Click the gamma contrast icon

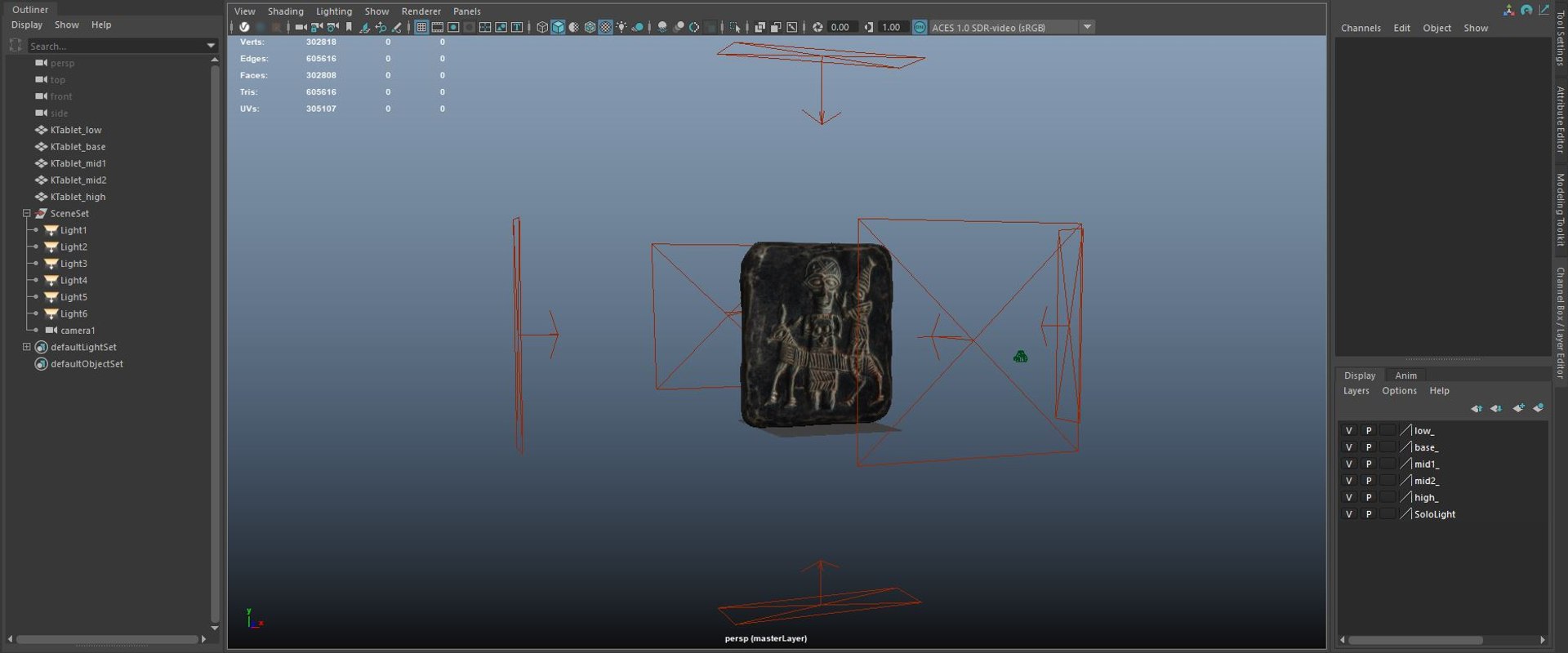[868, 27]
